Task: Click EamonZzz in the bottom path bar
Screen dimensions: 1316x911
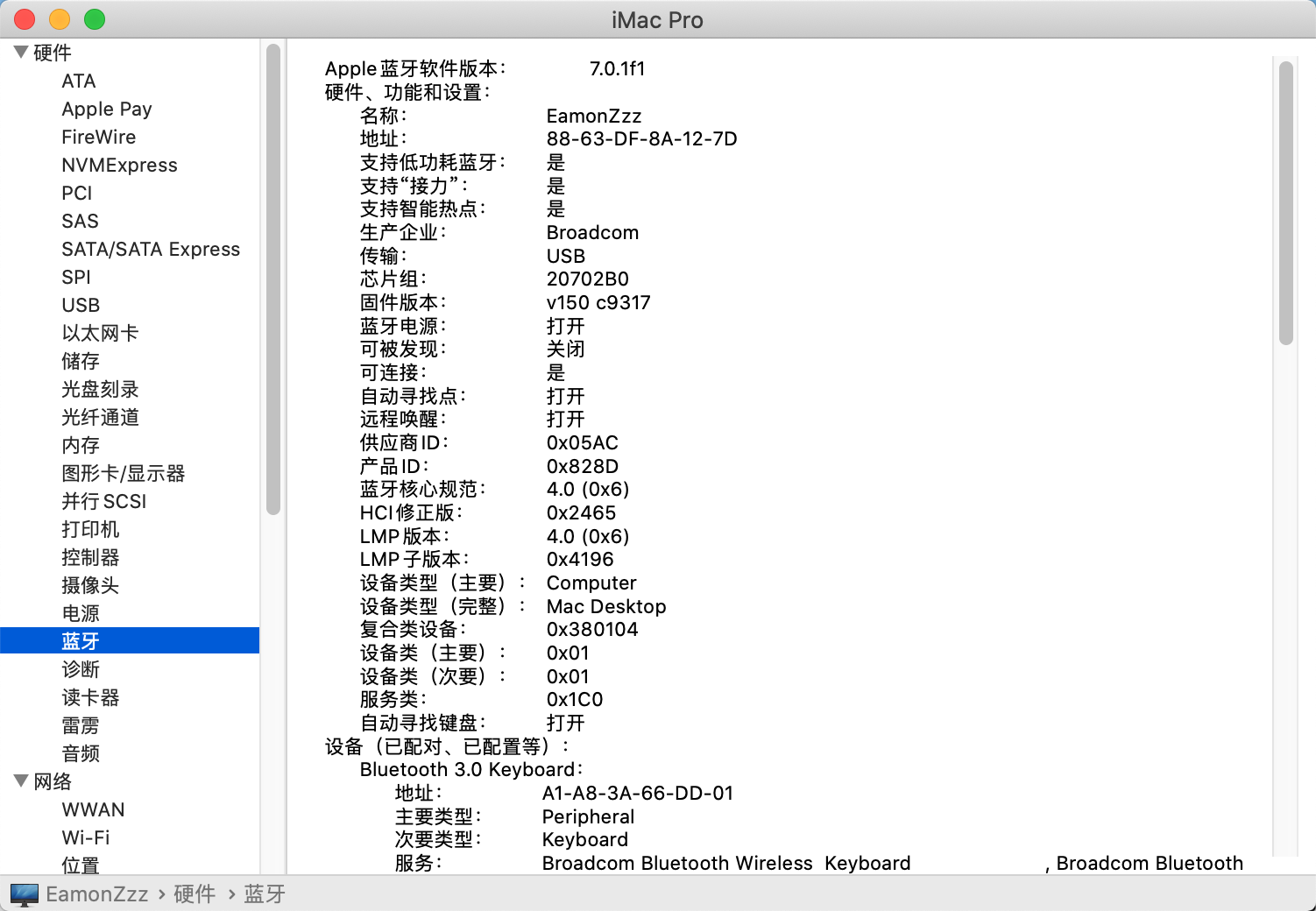Action: (97, 894)
